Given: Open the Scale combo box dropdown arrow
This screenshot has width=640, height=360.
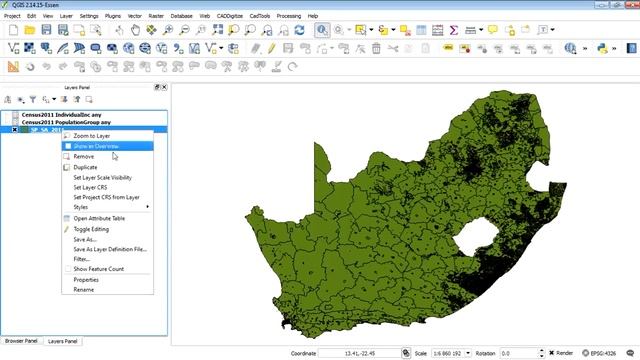Looking at the screenshot, I should 468,353.
